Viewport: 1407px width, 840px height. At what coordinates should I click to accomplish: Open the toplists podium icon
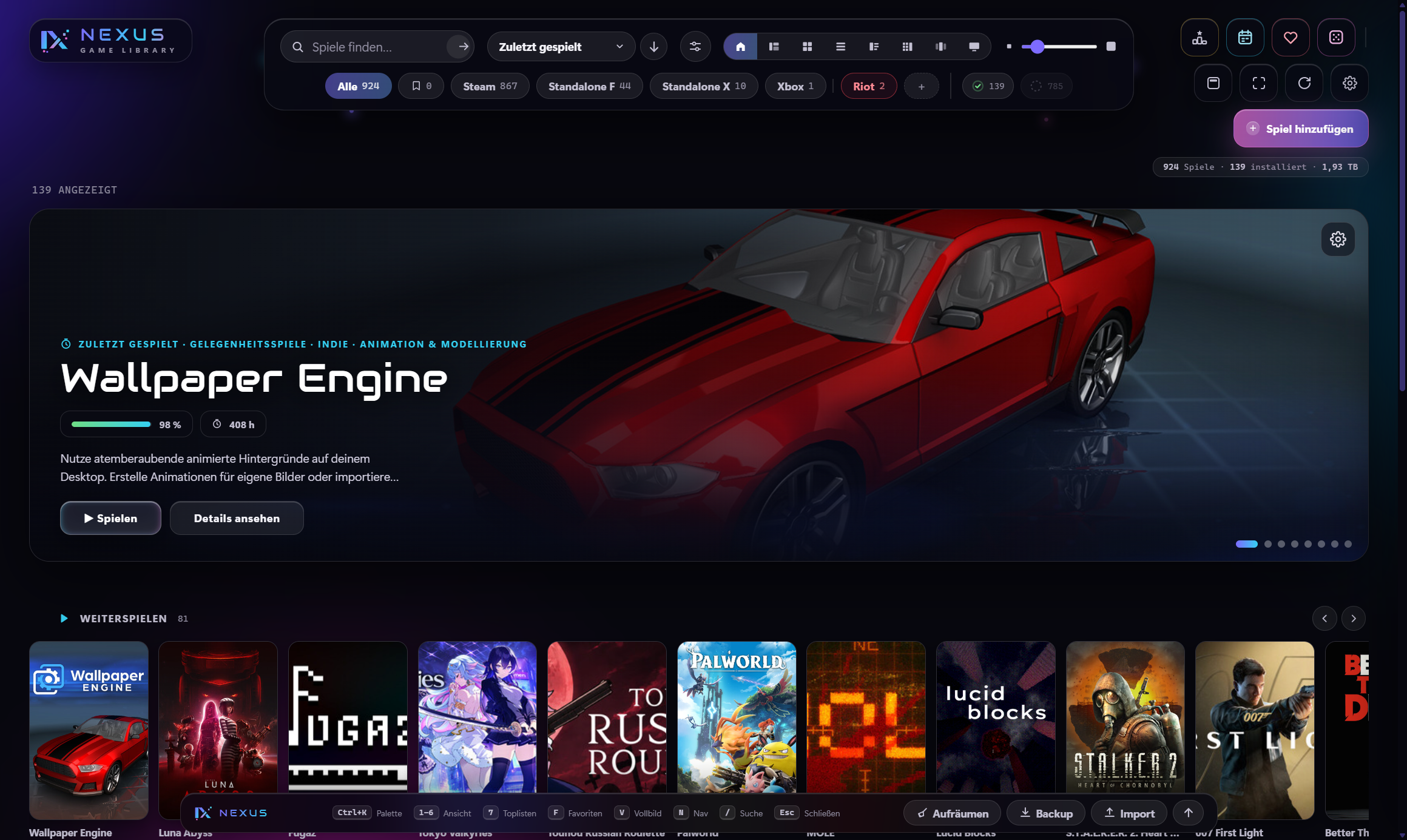click(1199, 38)
